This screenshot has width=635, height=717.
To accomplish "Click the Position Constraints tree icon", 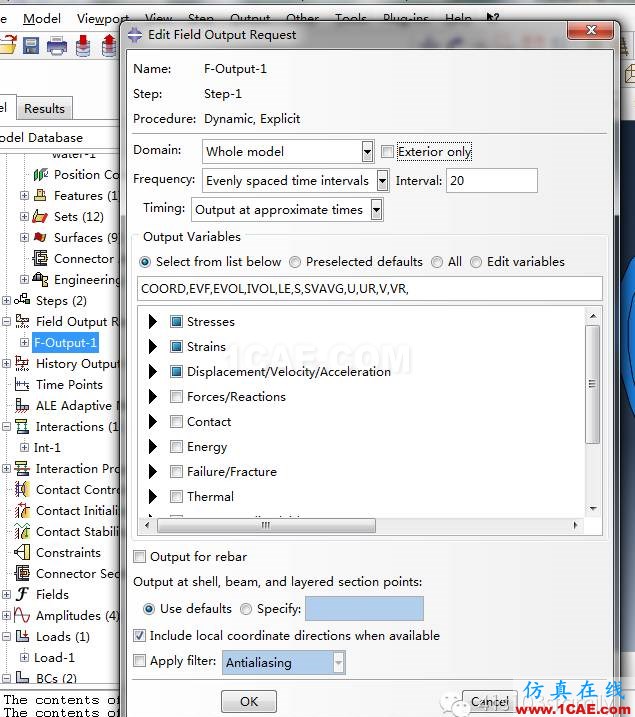I will coord(41,174).
